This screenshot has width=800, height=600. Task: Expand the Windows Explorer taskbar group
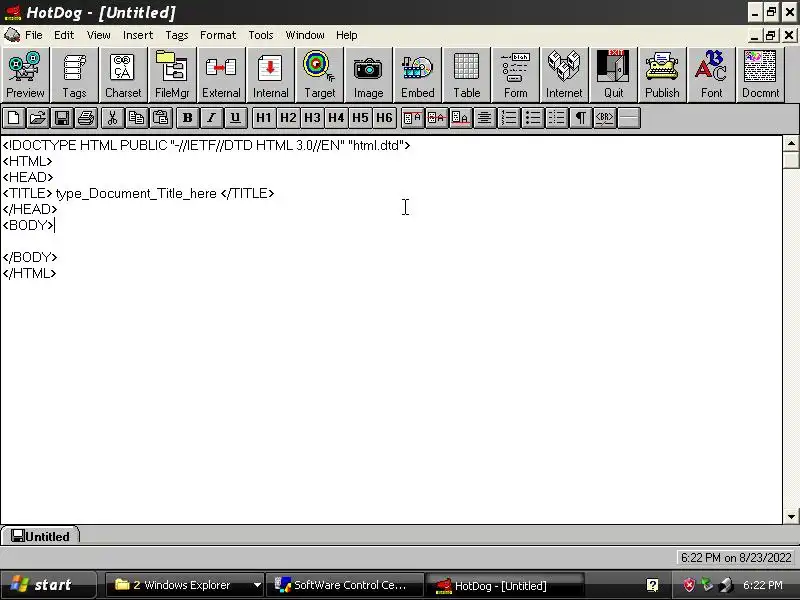257,585
